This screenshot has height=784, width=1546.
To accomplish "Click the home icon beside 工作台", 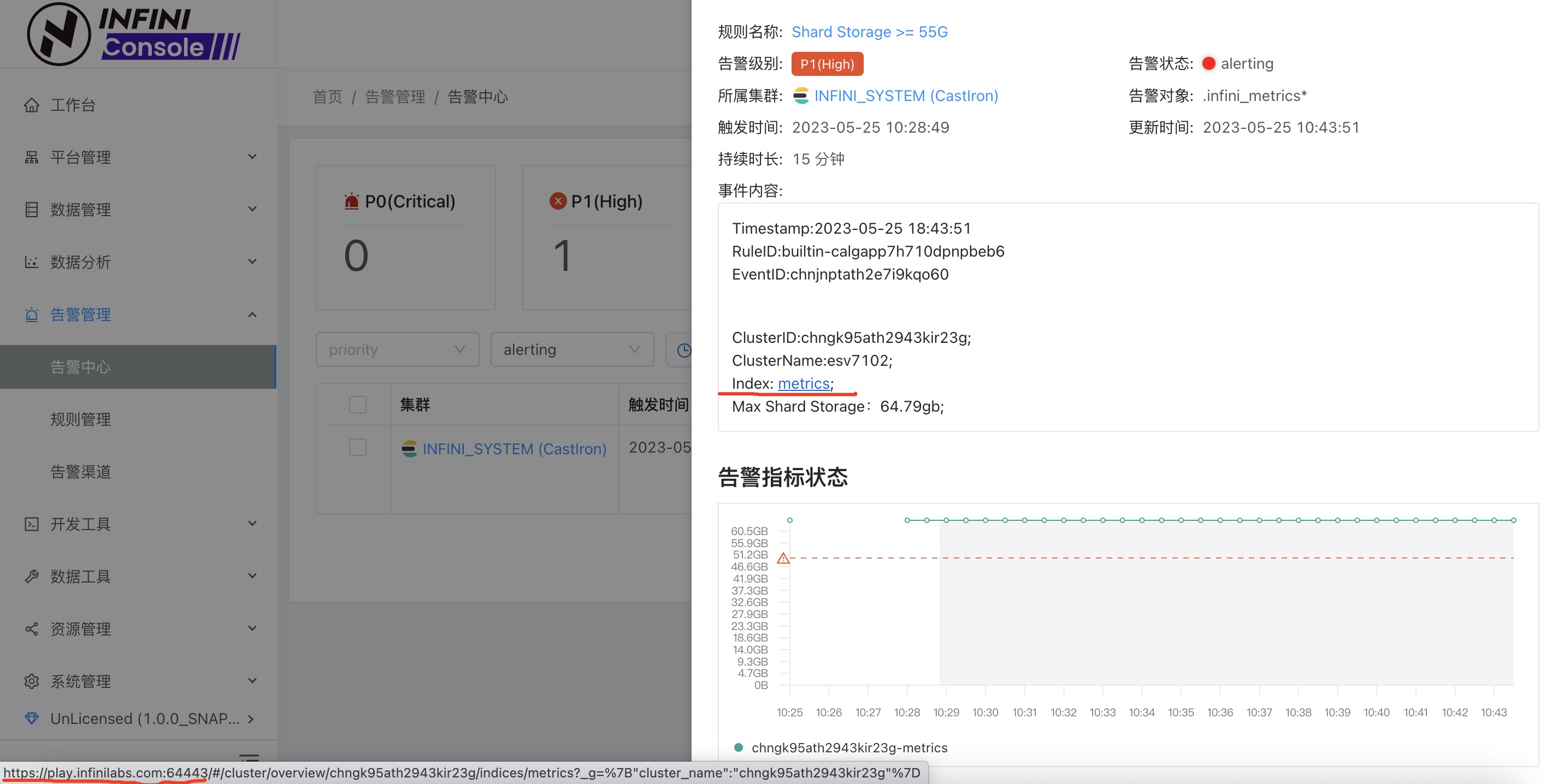I will coord(31,105).
